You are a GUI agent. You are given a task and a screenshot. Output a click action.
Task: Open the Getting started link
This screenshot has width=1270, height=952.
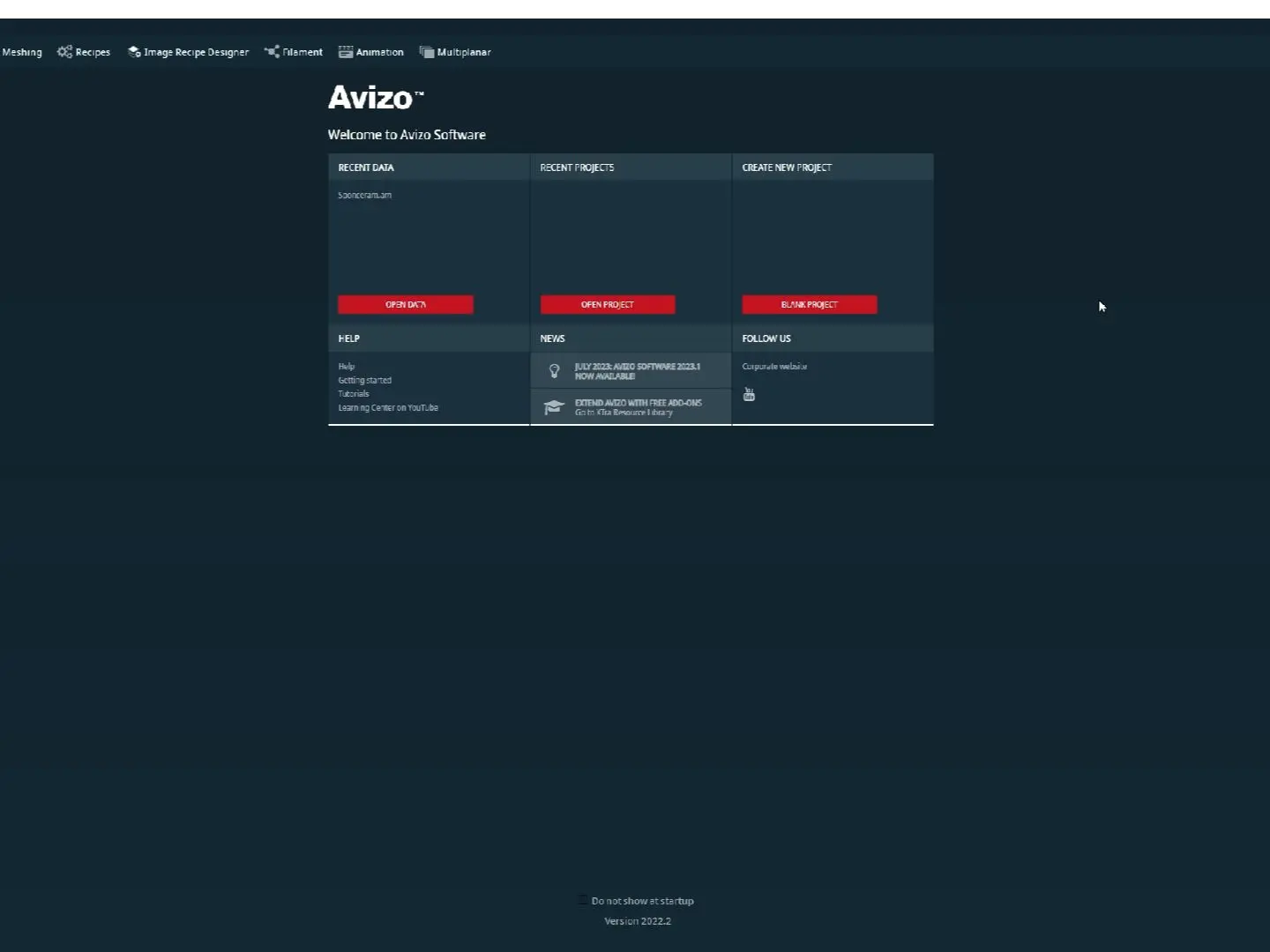pyautogui.click(x=365, y=380)
